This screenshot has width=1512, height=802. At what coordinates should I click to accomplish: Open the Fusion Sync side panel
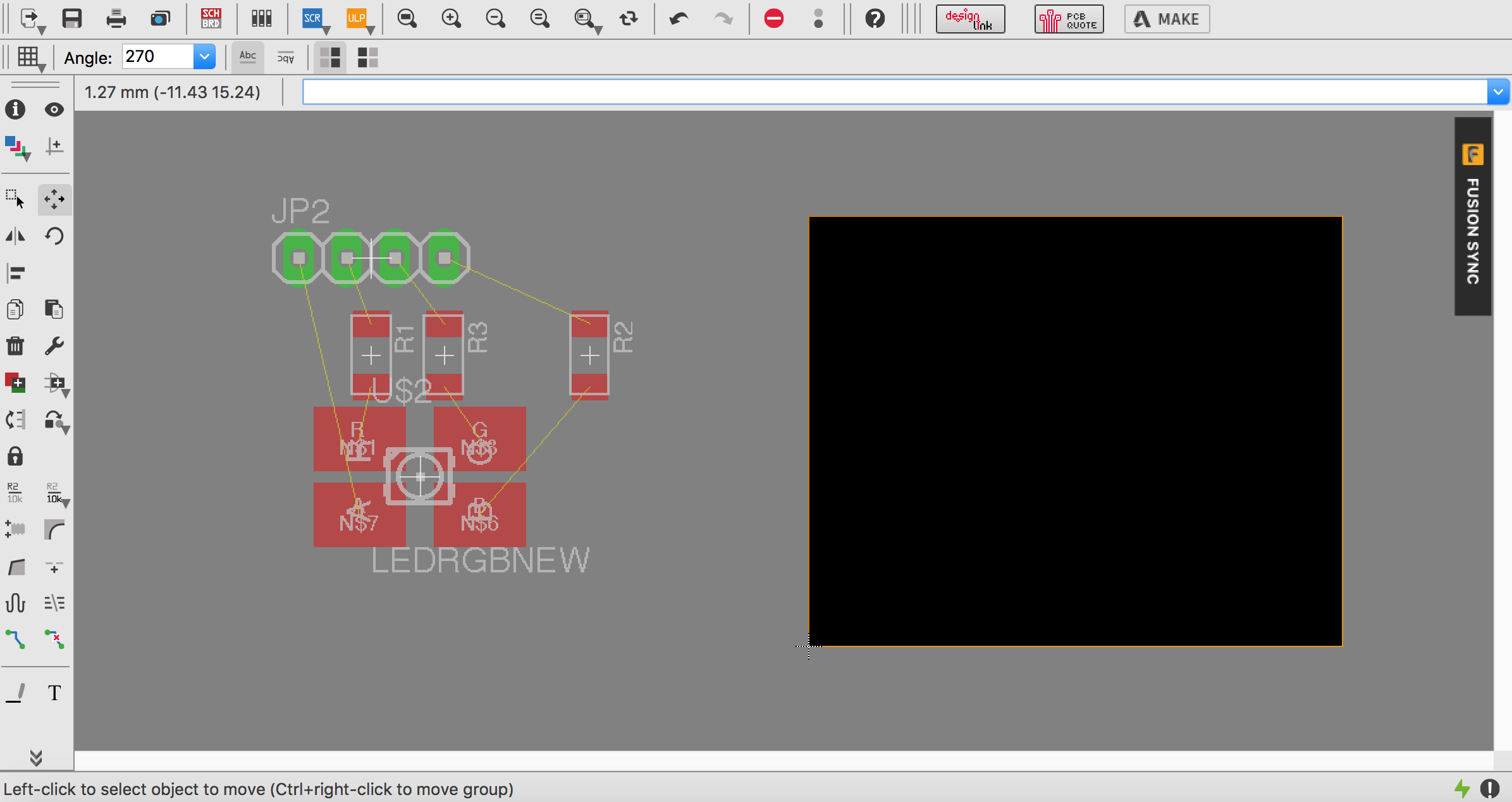click(x=1473, y=216)
